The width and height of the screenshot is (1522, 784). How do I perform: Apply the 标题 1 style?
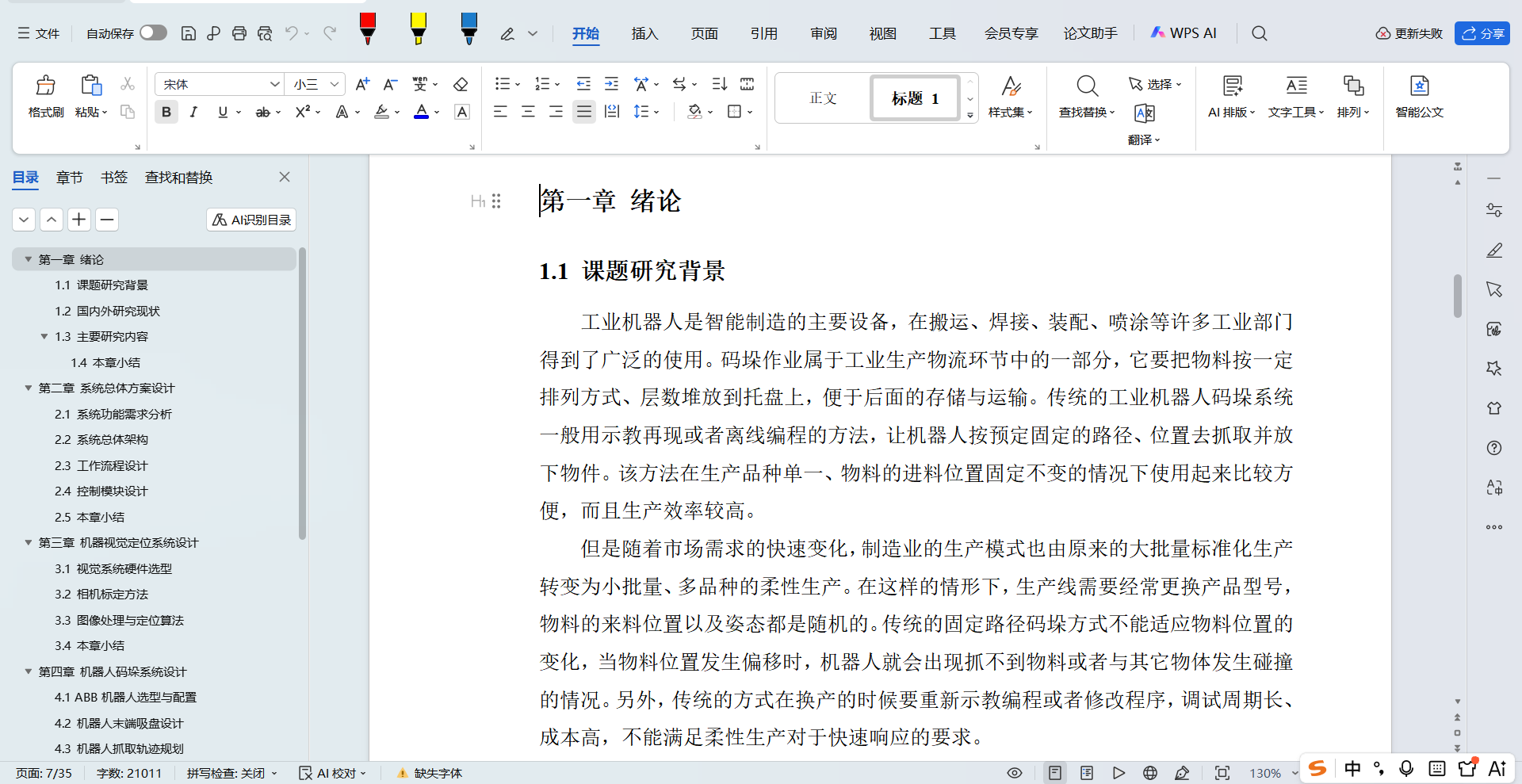point(916,98)
